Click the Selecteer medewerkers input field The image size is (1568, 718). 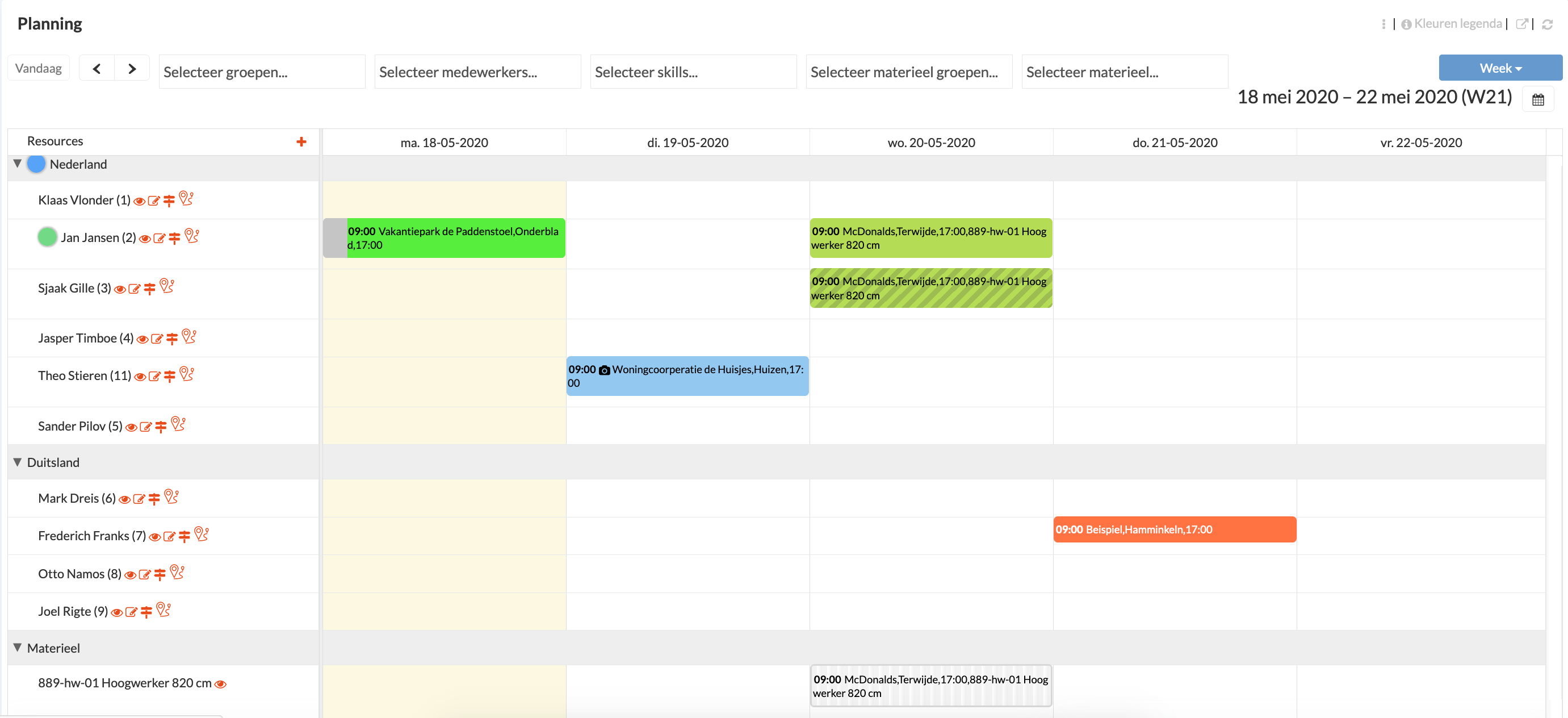[x=477, y=72]
